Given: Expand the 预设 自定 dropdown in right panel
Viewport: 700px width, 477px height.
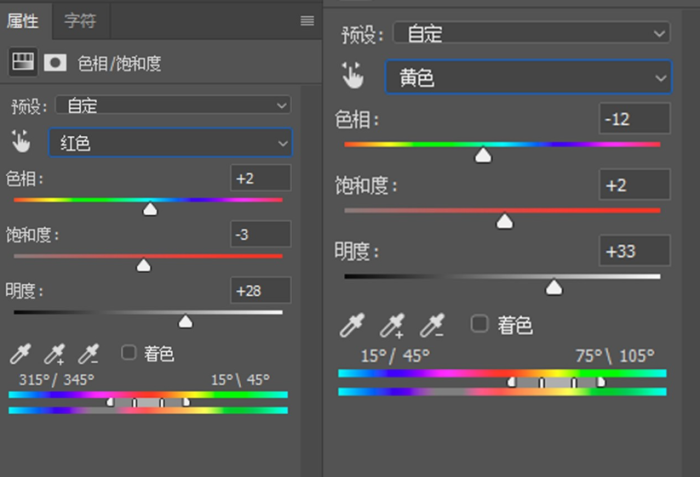Looking at the screenshot, I should (x=531, y=33).
